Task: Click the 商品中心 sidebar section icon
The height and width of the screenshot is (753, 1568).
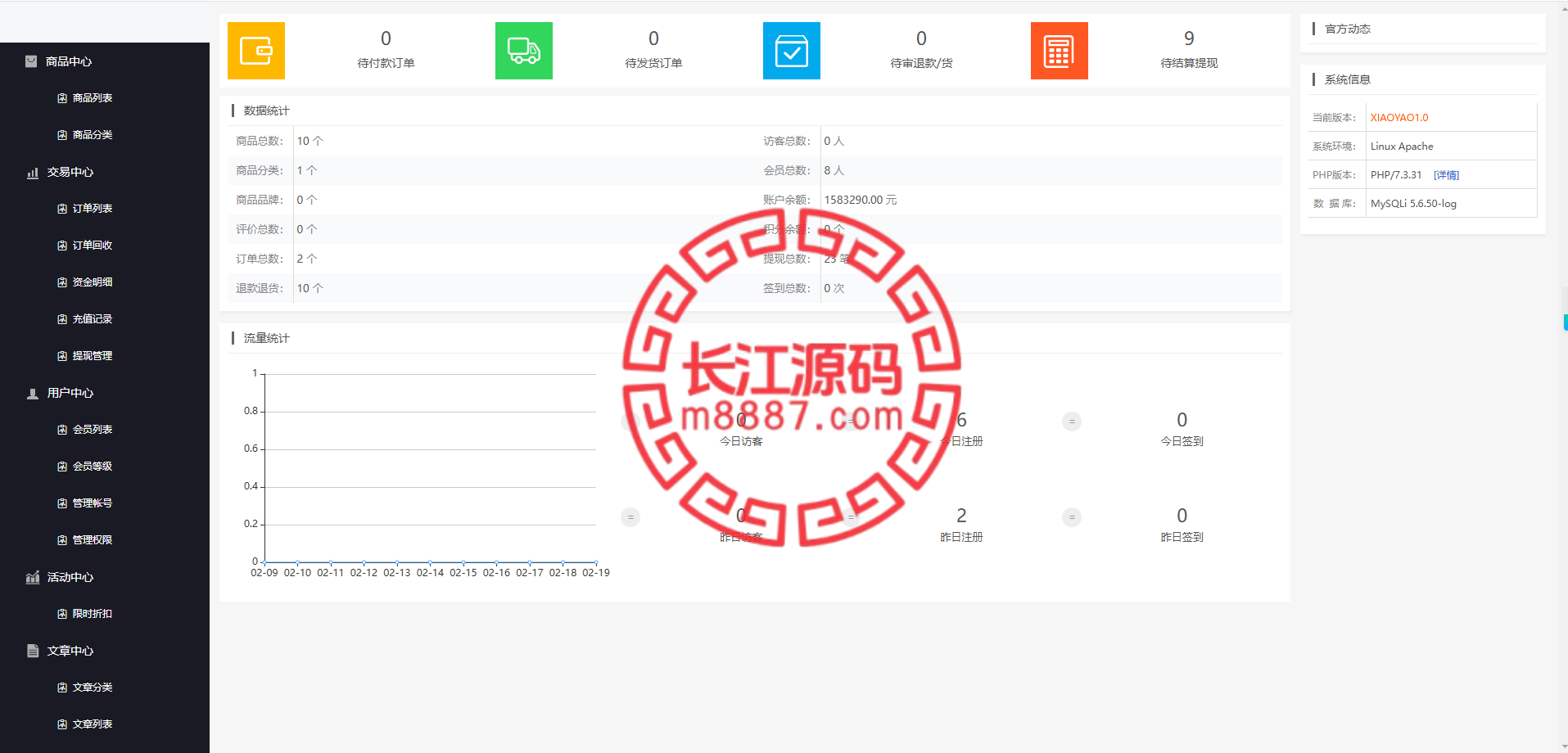Action: tap(31, 61)
